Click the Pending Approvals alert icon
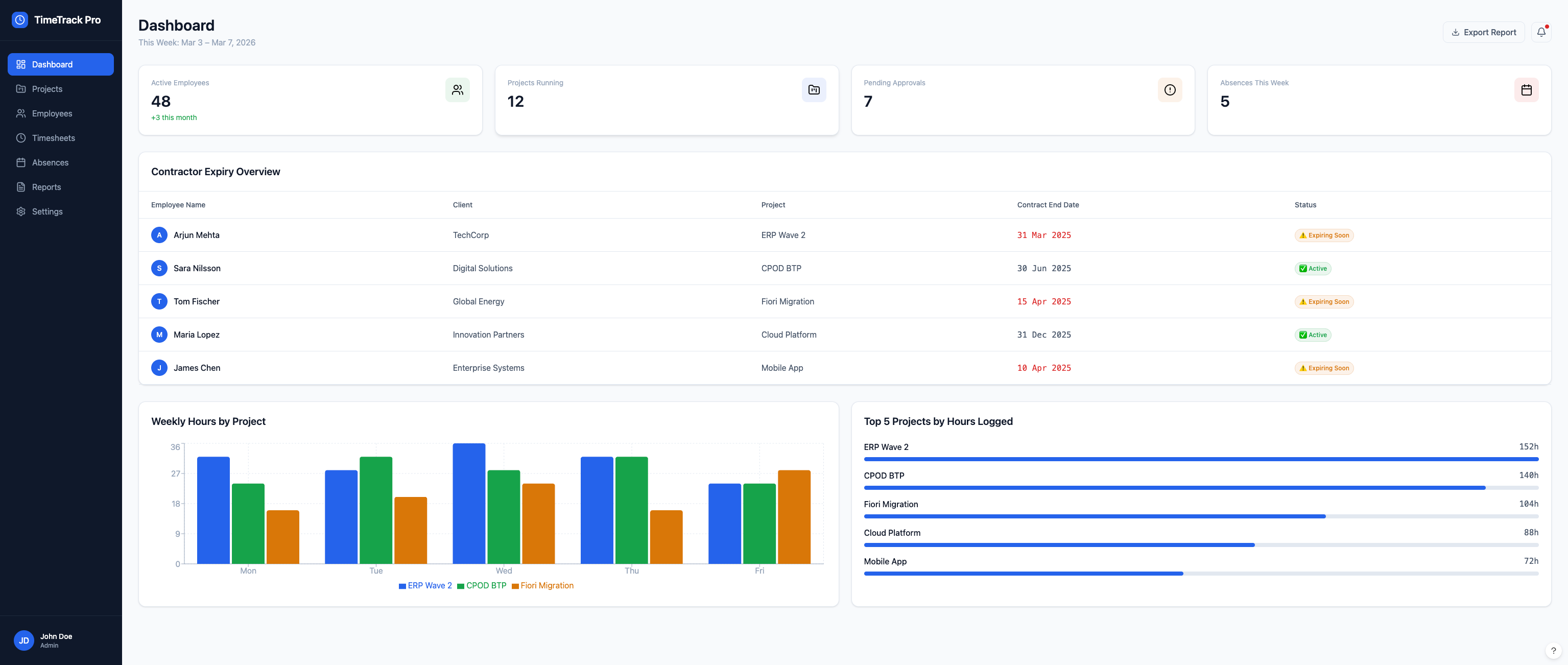 [x=1170, y=89]
